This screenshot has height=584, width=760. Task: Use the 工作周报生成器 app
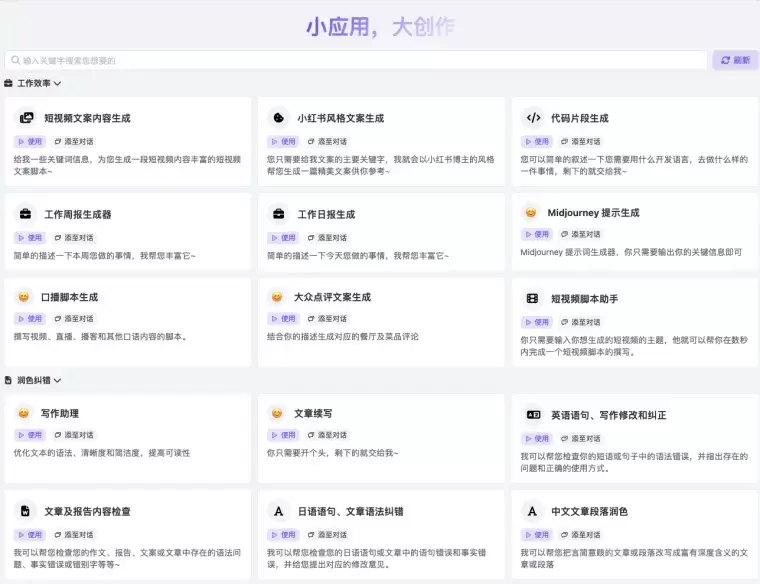[x=30, y=237]
